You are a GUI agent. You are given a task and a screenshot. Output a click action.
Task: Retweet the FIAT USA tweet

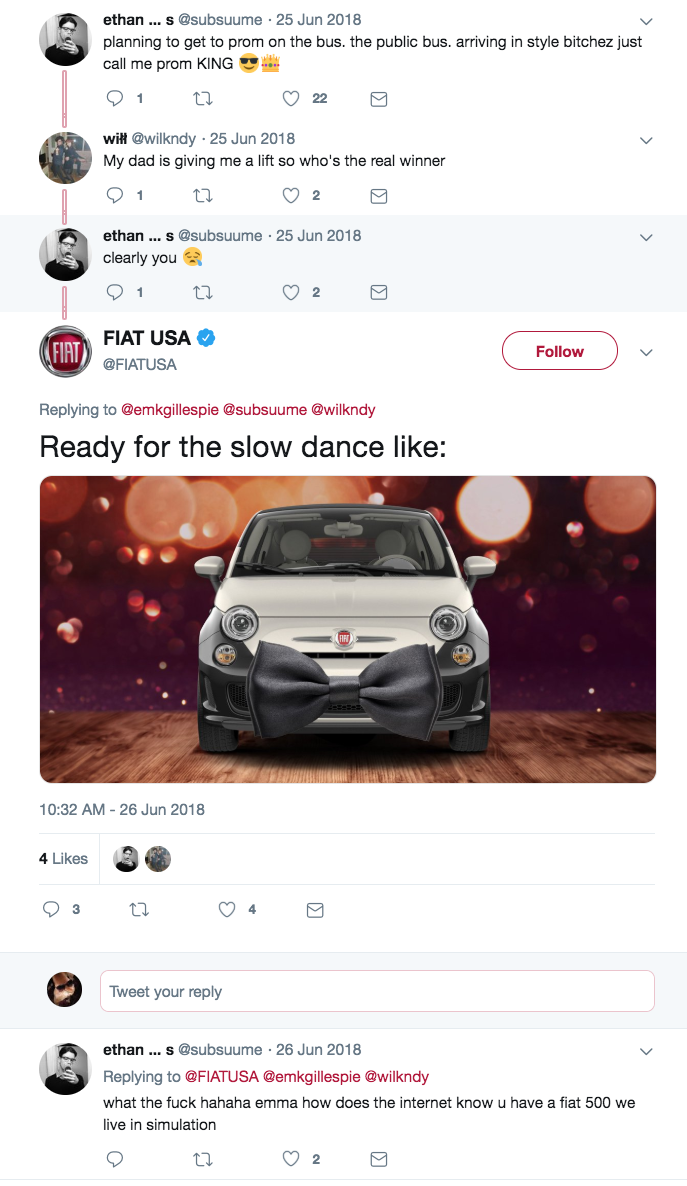tap(139, 910)
